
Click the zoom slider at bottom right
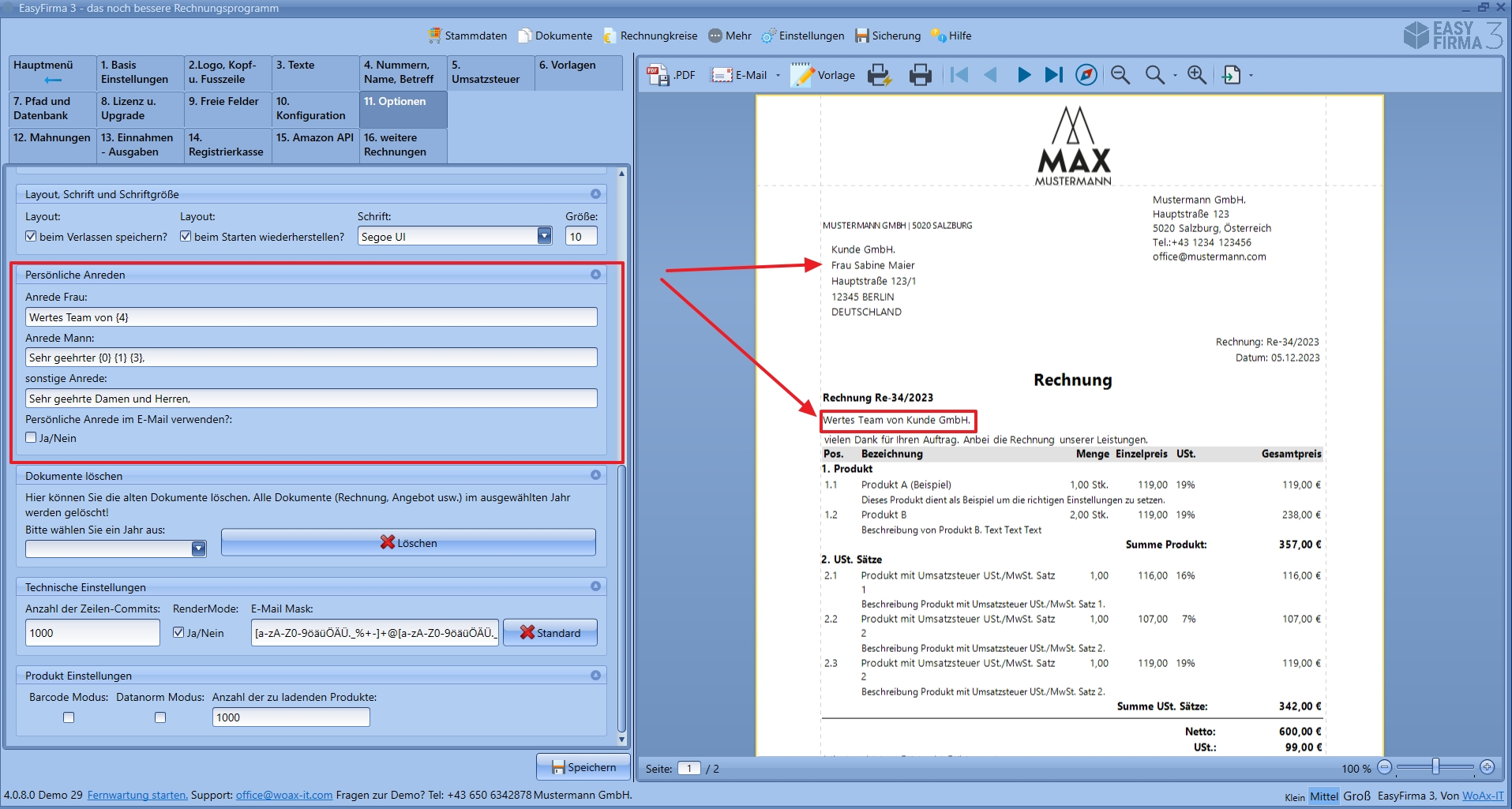tap(1435, 766)
